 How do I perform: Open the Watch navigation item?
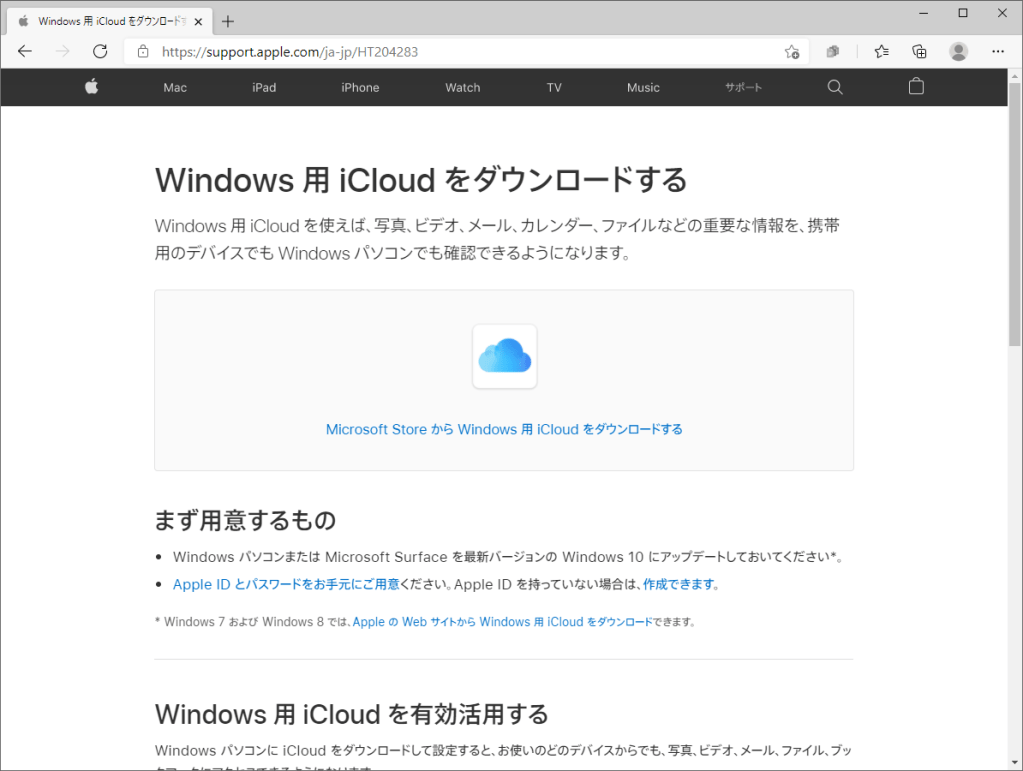coord(462,88)
